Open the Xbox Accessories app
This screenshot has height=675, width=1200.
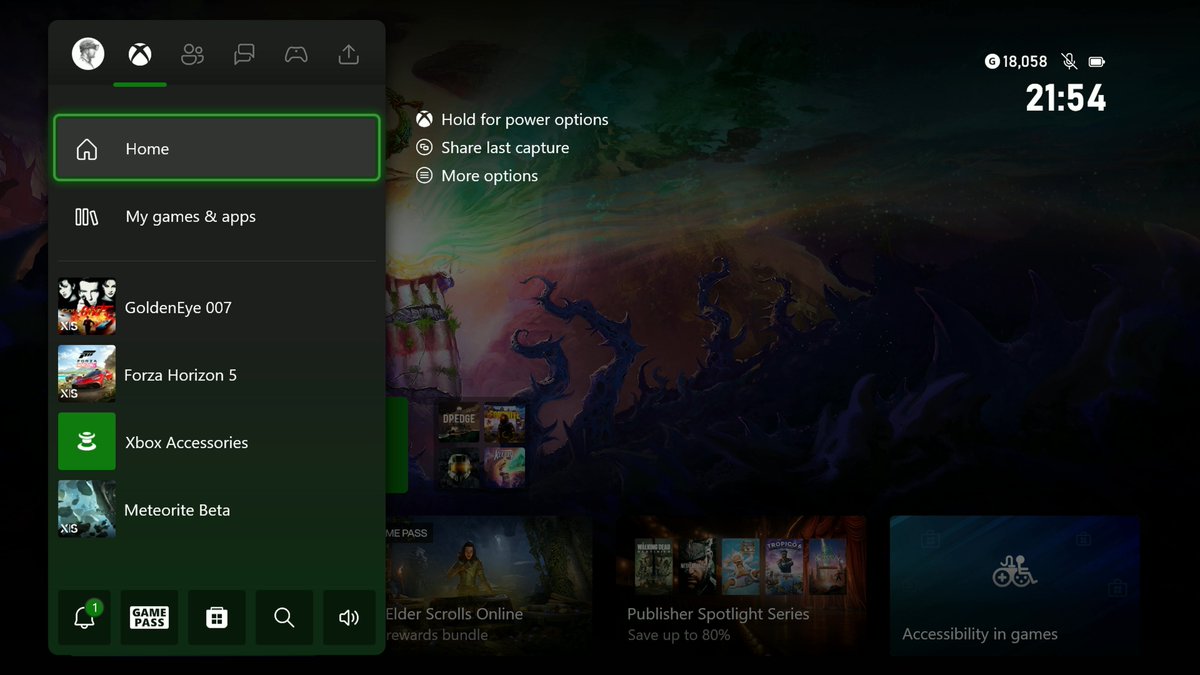pyautogui.click(x=217, y=442)
